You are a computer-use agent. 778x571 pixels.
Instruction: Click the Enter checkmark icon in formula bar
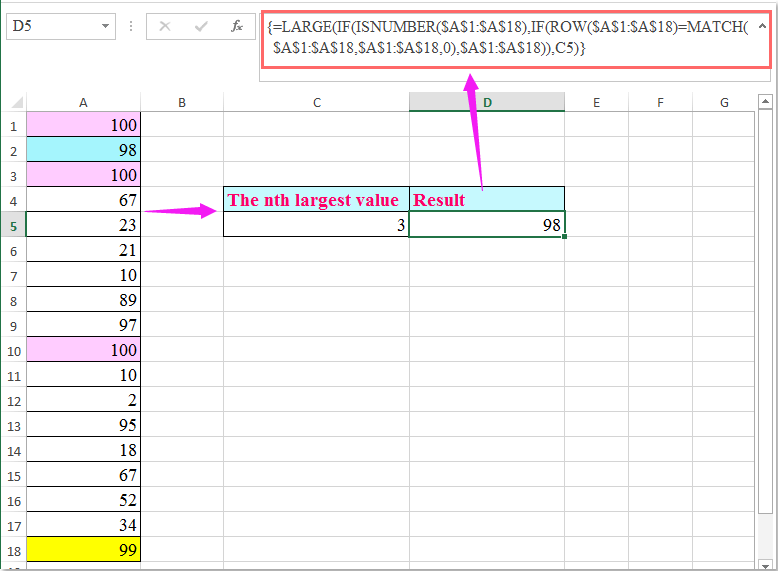click(201, 27)
